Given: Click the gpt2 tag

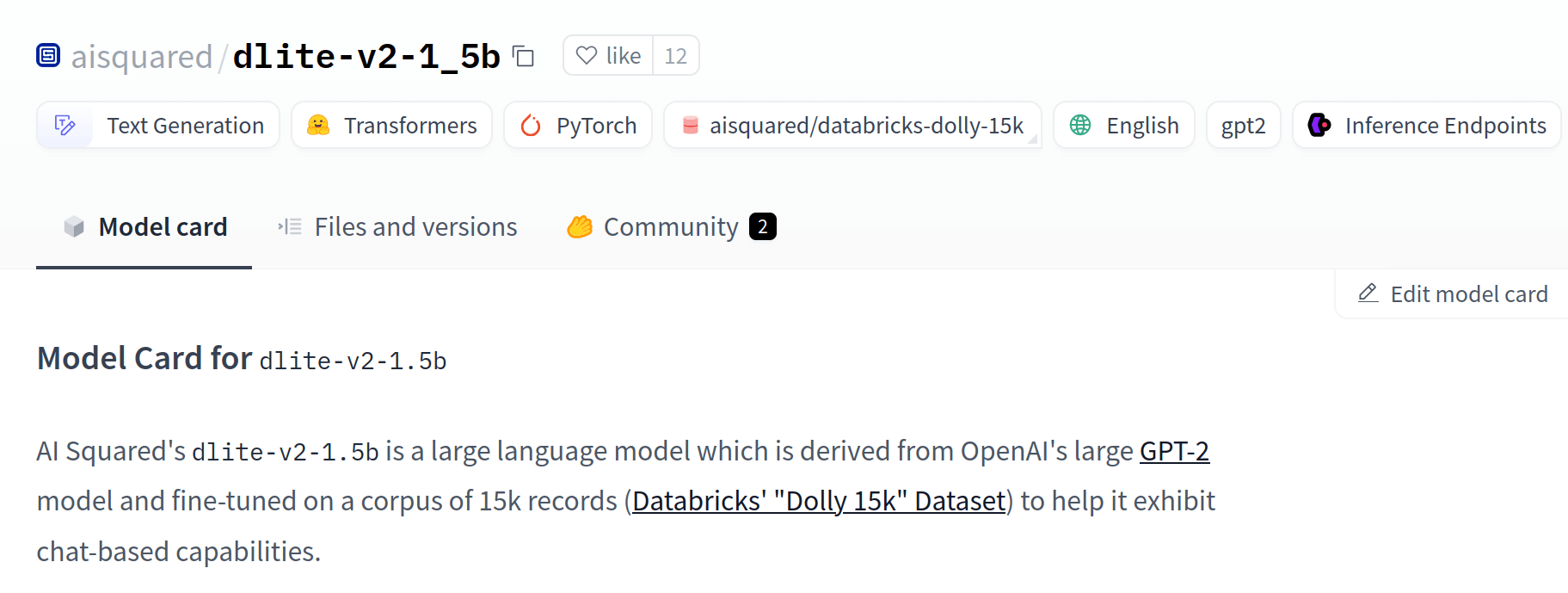Looking at the screenshot, I should [x=1242, y=126].
